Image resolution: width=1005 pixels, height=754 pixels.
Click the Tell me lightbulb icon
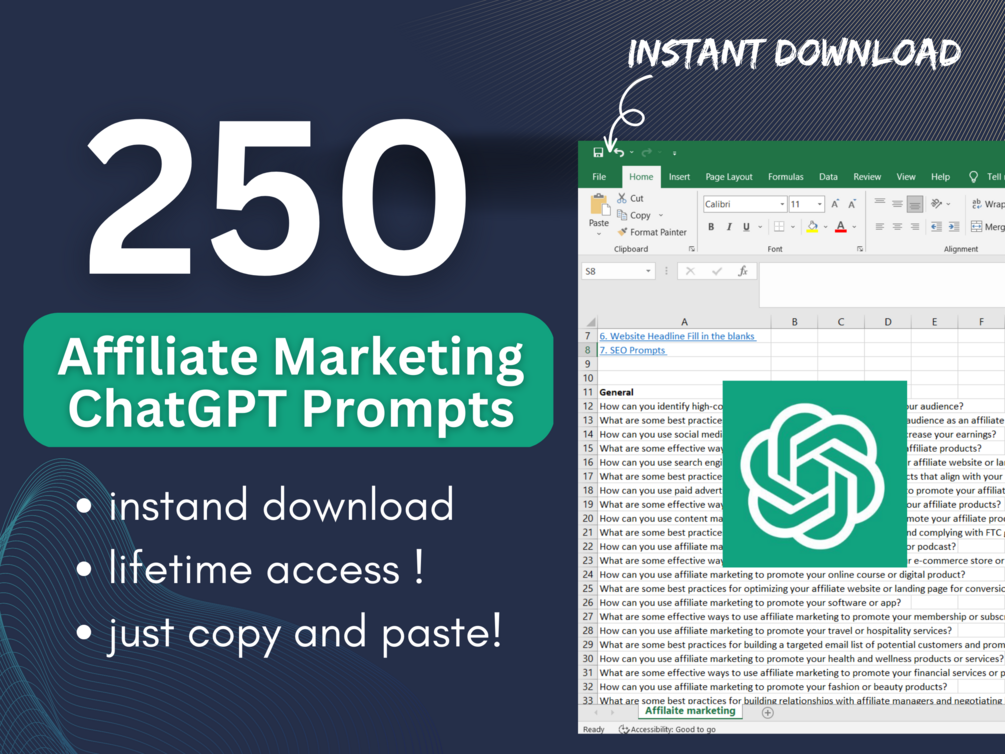[x=973, y=177]
